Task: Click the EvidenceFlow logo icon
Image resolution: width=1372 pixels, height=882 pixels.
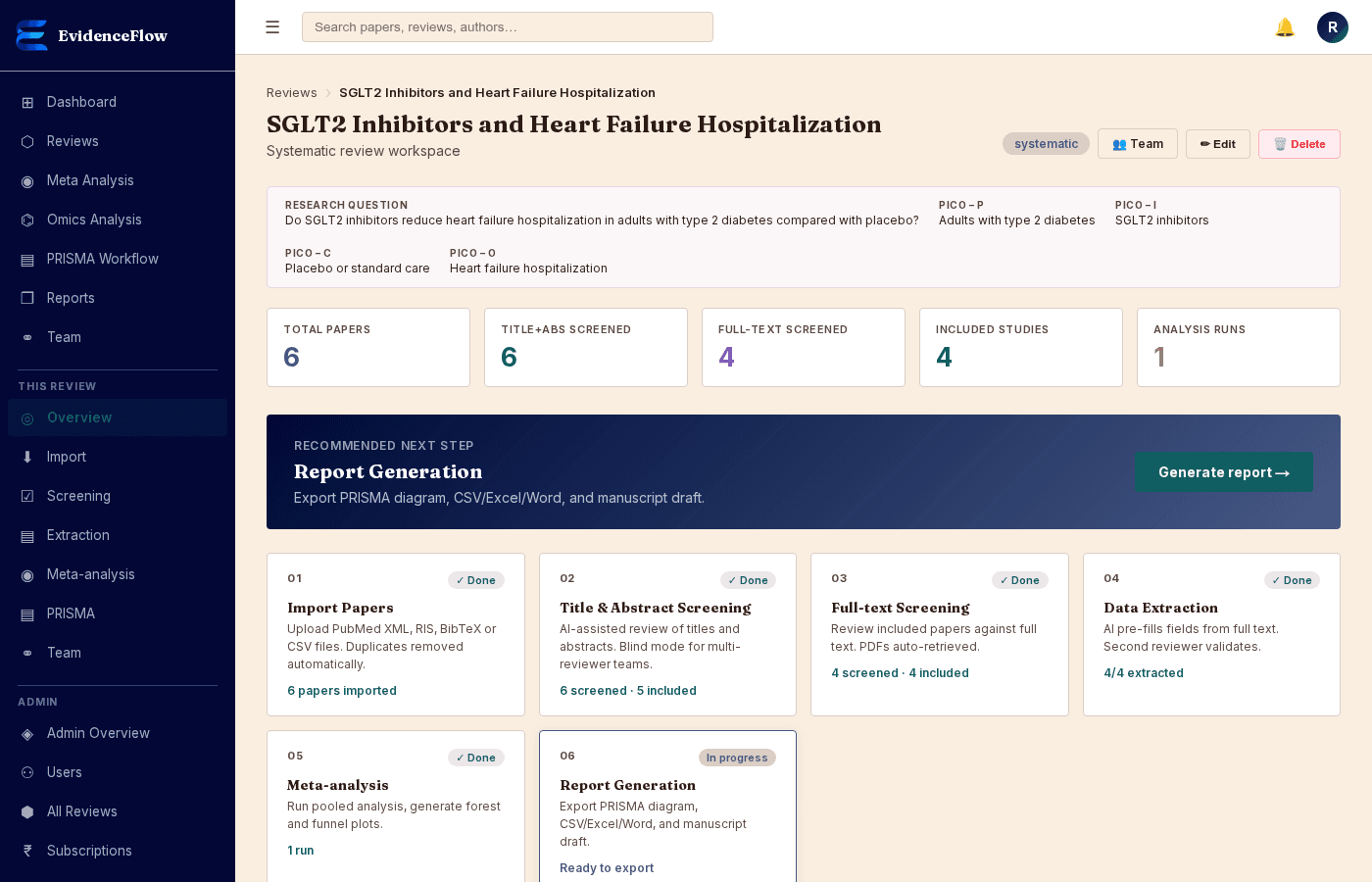Action: [x=32, y=35]
